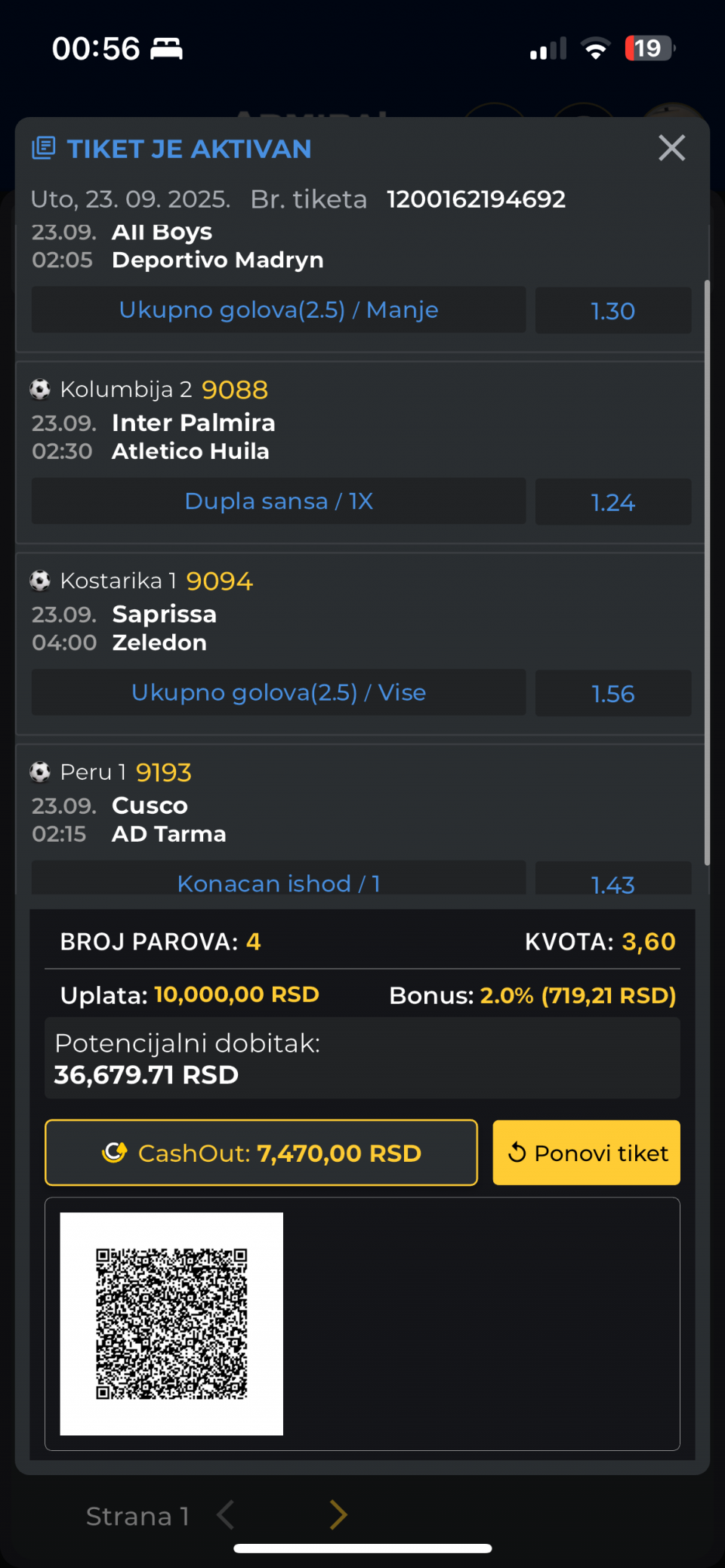The width and height of the screenshot is (725, 1568).
Task: Select the Dupla sansa / 1X bet
Action: (279, 501)
